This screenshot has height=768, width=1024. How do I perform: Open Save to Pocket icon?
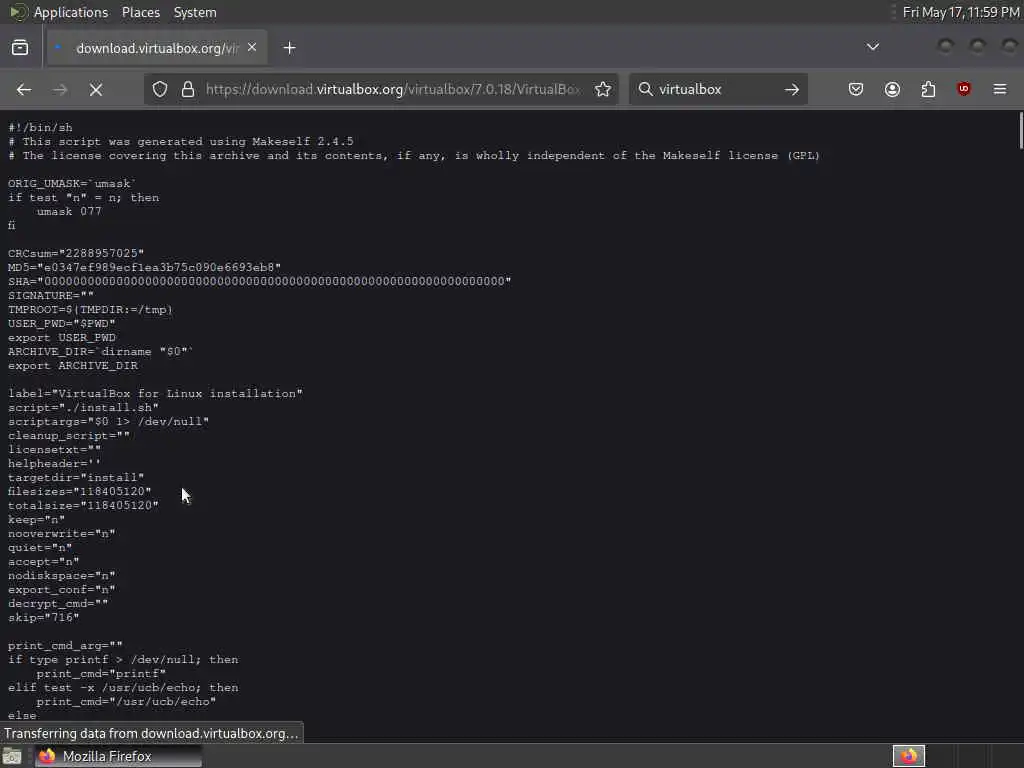(x=856, y=89)
